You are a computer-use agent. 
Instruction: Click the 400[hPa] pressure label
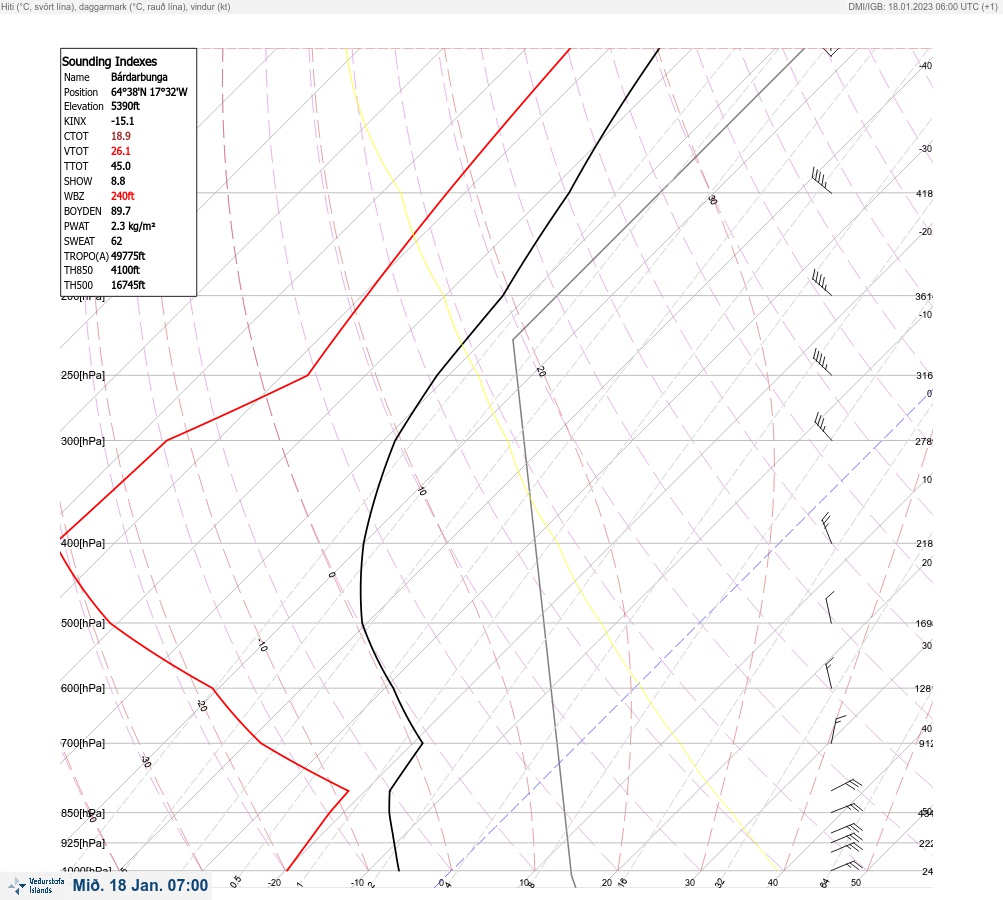(x=83, y=543)
